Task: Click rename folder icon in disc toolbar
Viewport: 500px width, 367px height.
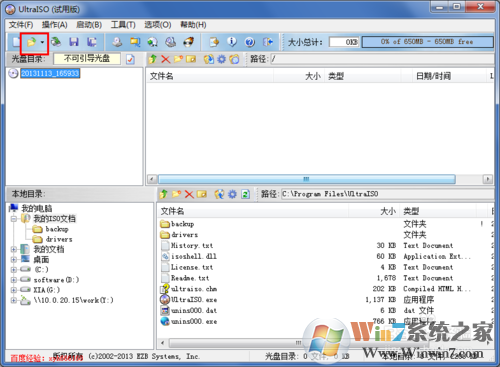Action: click(191, 59)
